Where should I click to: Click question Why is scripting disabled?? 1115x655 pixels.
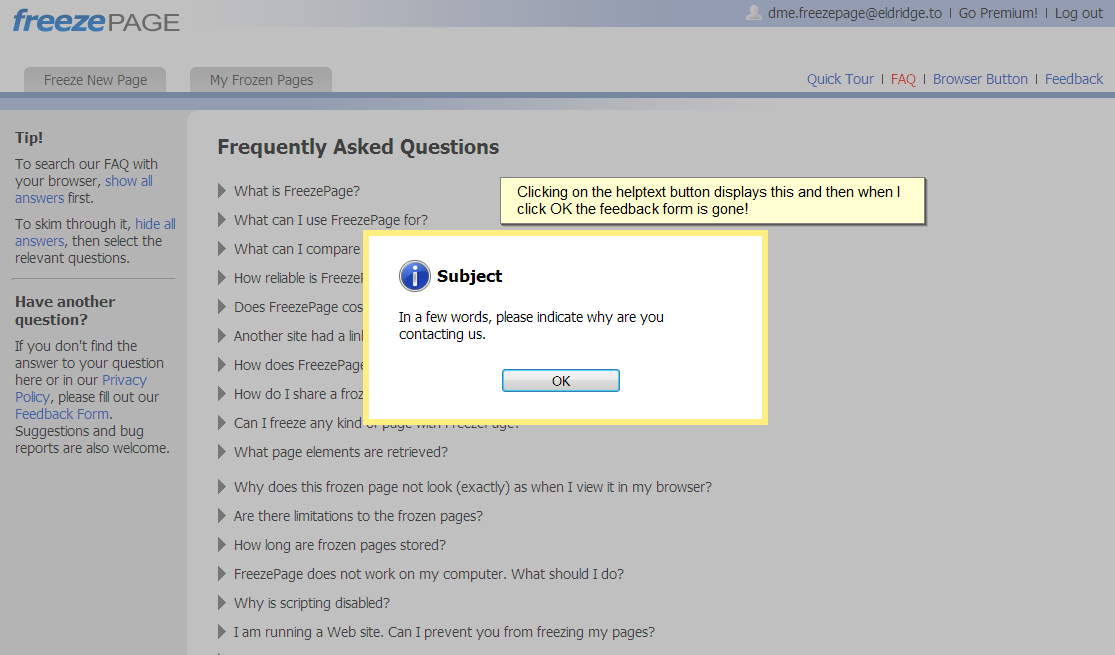tap(311, 603)
